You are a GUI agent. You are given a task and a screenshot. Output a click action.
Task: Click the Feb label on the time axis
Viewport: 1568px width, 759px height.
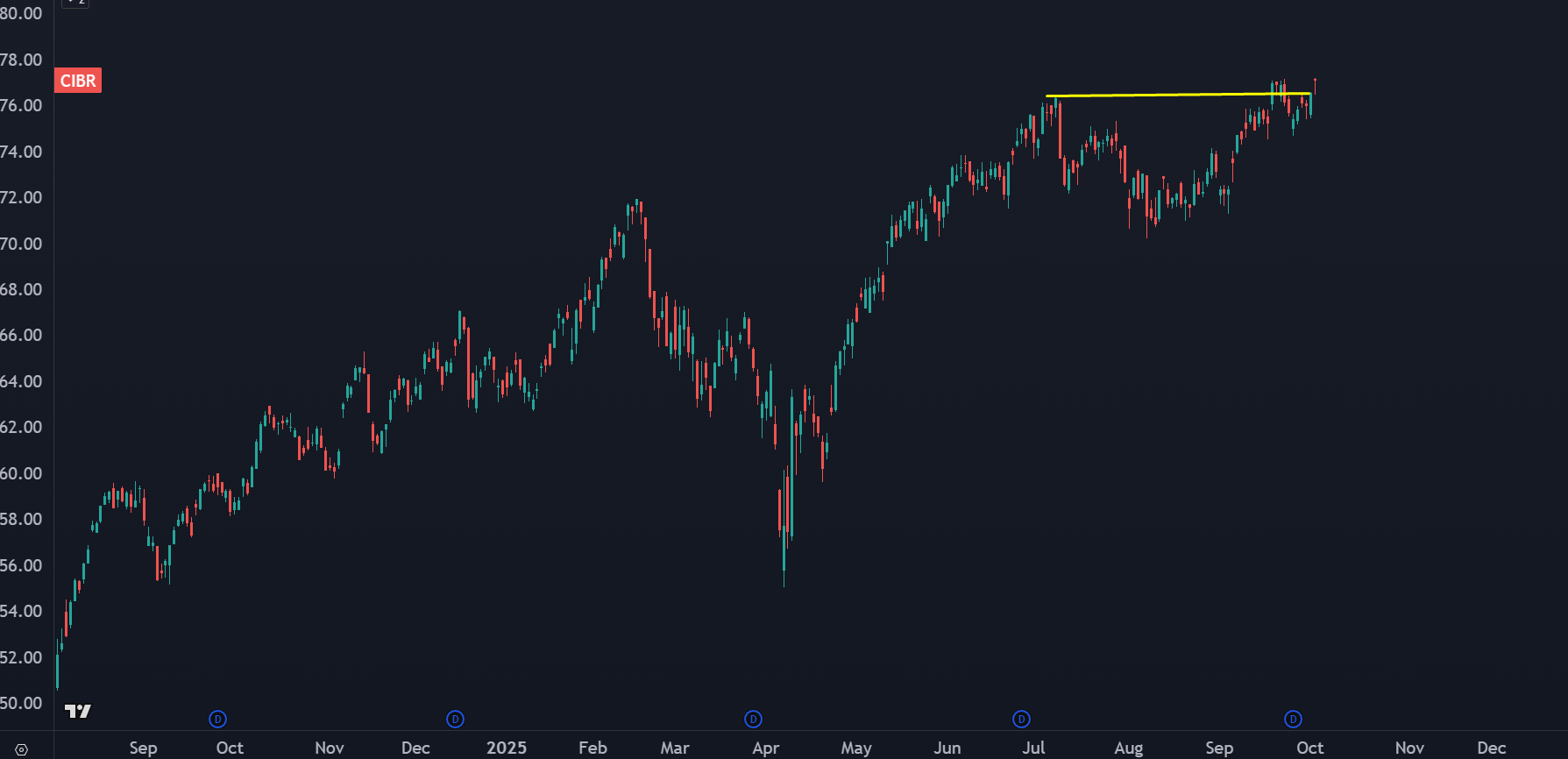(x=593, y=748)
